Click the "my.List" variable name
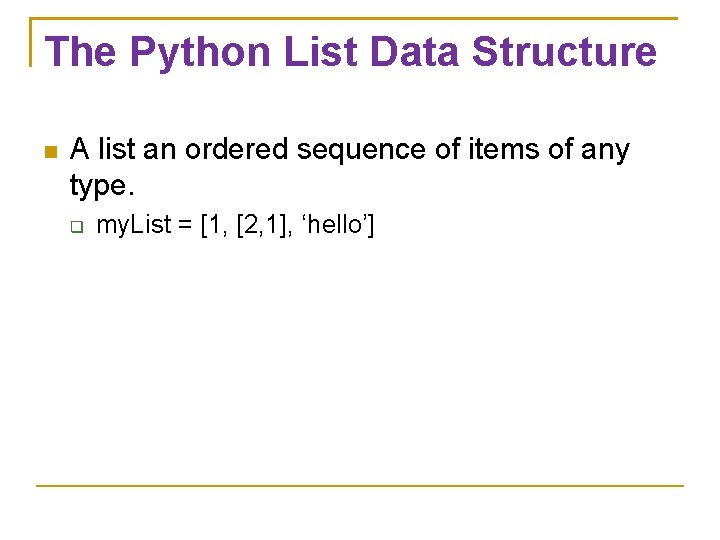 [134, 226]
